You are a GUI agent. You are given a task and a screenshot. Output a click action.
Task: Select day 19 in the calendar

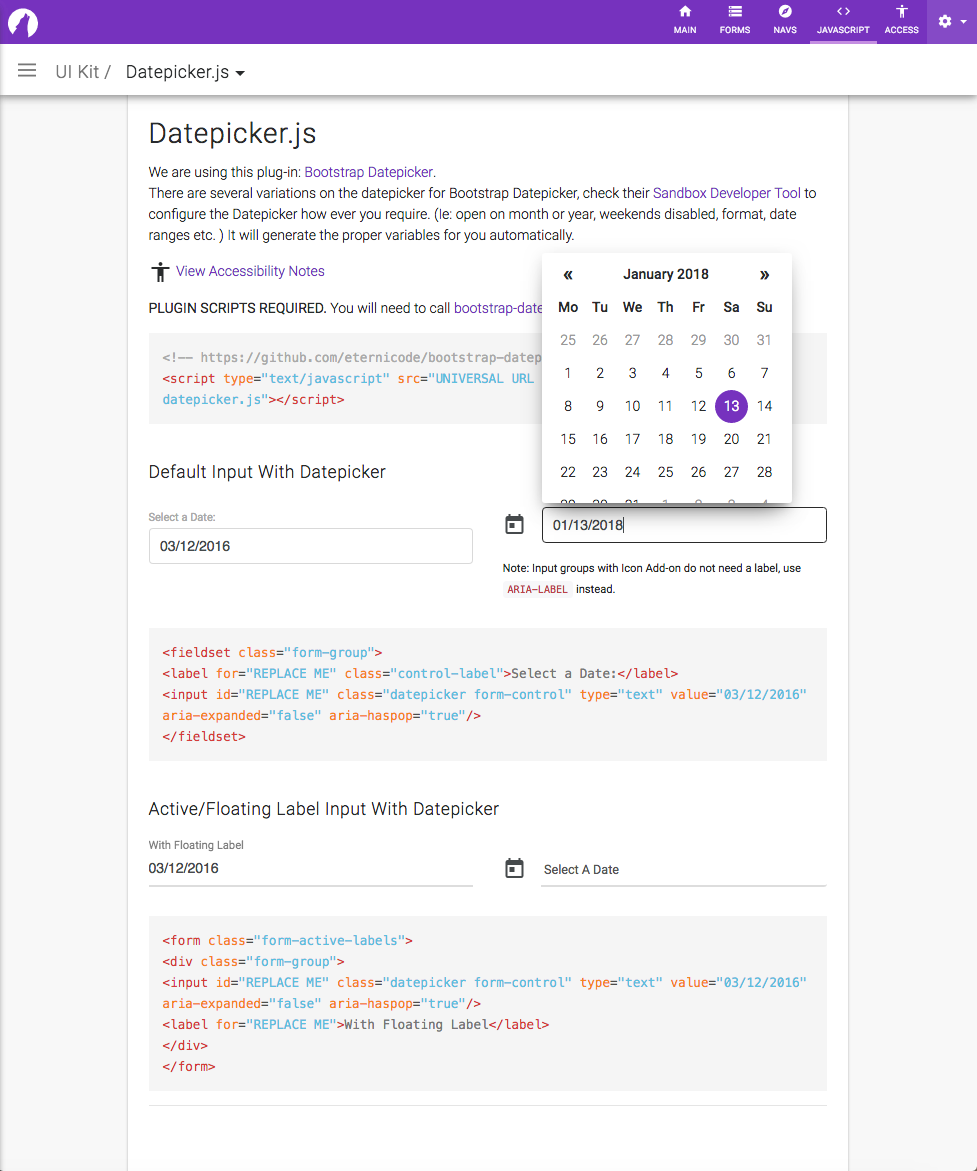(698, 439)
